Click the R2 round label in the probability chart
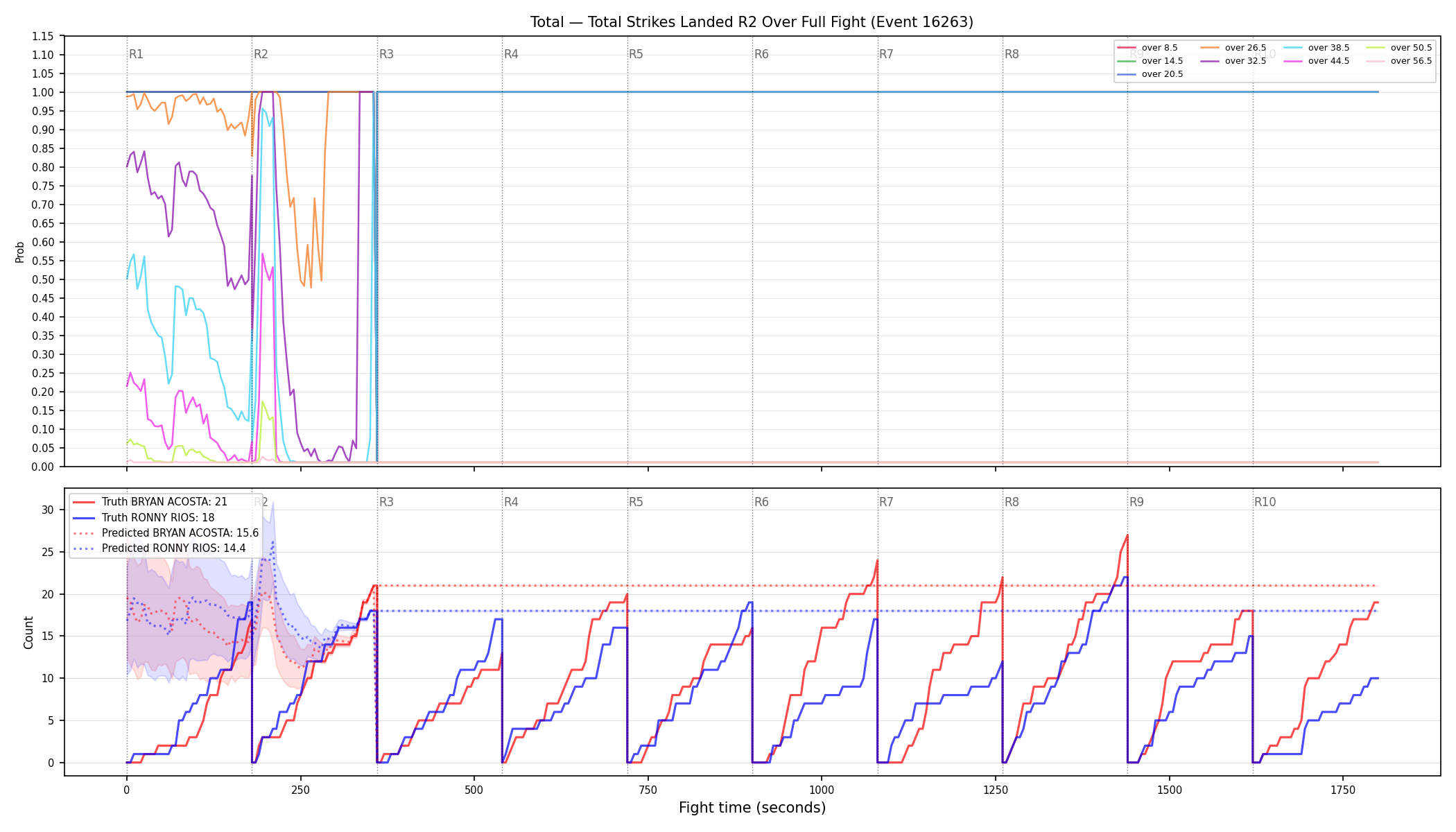 261,54
